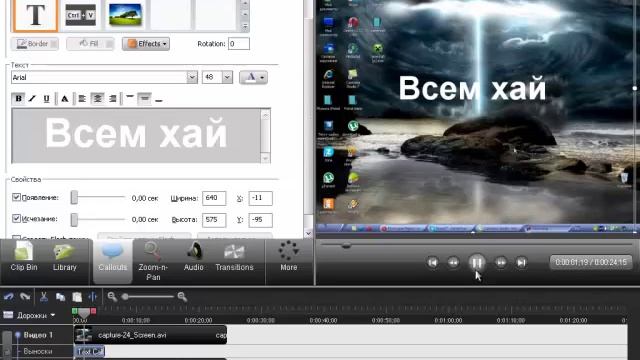Toggle the Появление (fade in) checkbox

click(x=16, y=198)
